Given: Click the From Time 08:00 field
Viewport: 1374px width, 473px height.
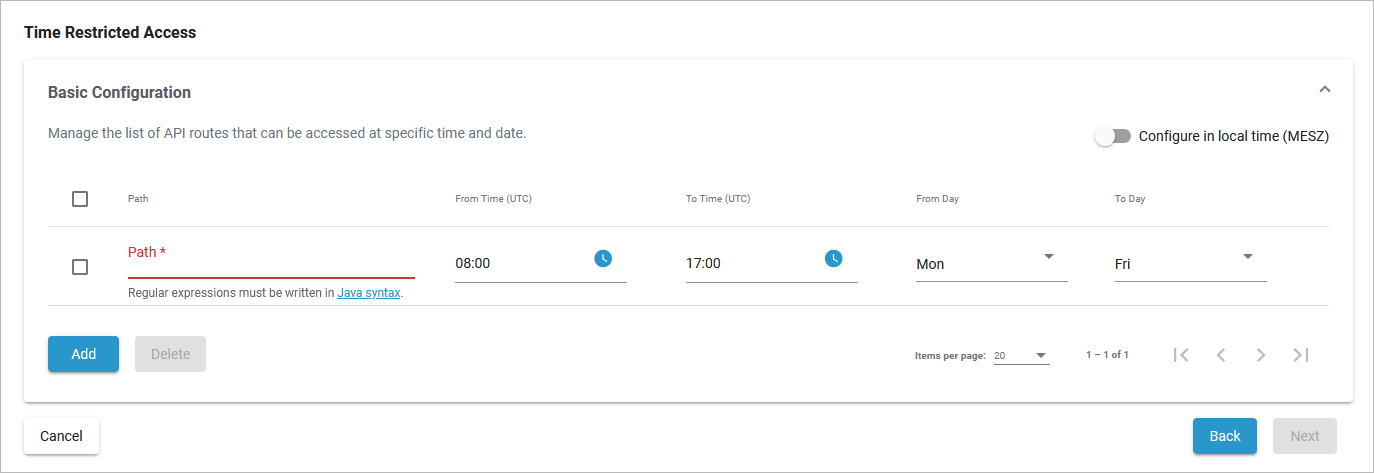Looking at the screenshot, I should pos(520,264).
